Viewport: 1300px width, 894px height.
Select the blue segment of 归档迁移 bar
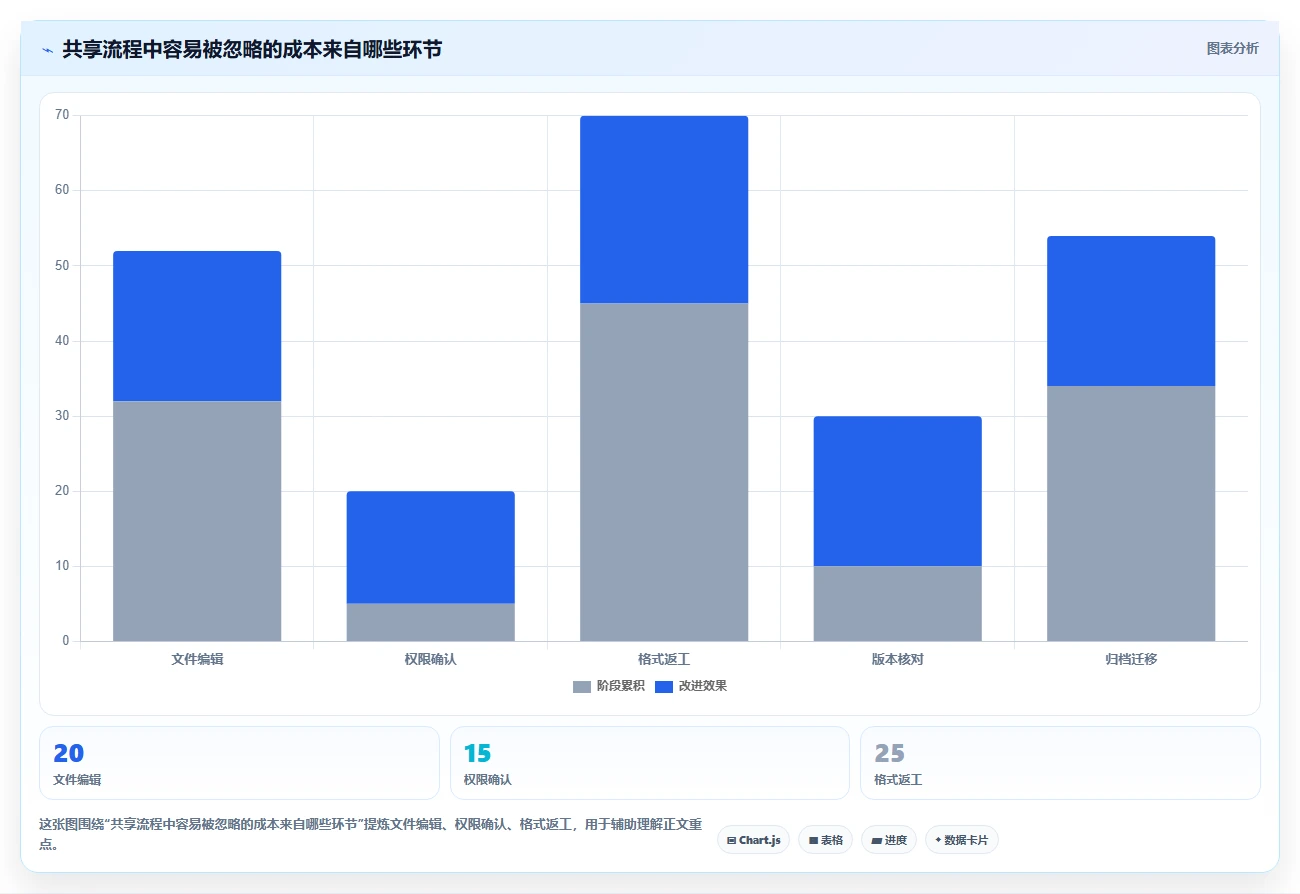[x=1131, y=311]
